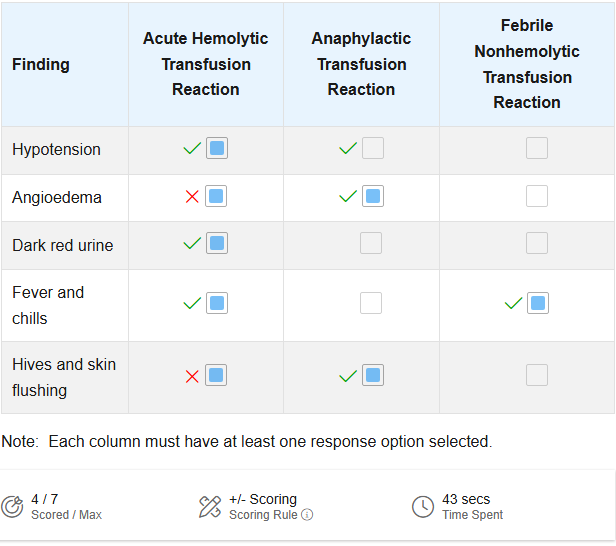Click green check beside Fever Febrile Nonhemolytic
This screenshot has width=616, height=546.
pos(513,303)
